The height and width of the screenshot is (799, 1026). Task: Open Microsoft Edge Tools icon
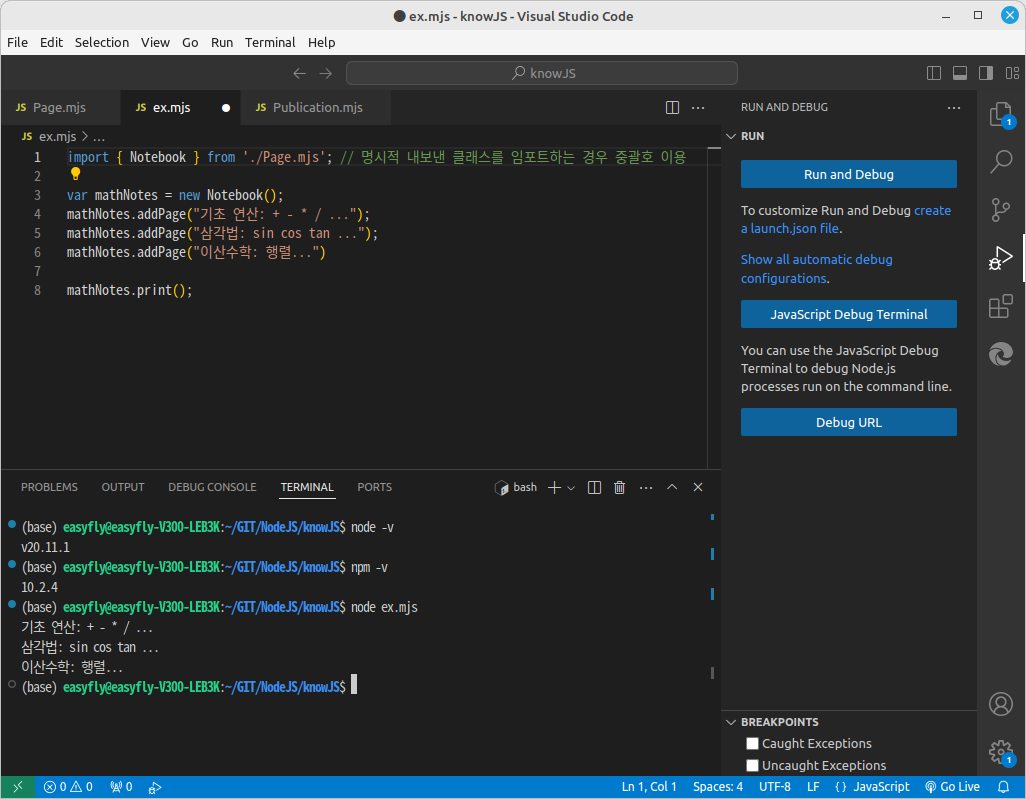1000,354
